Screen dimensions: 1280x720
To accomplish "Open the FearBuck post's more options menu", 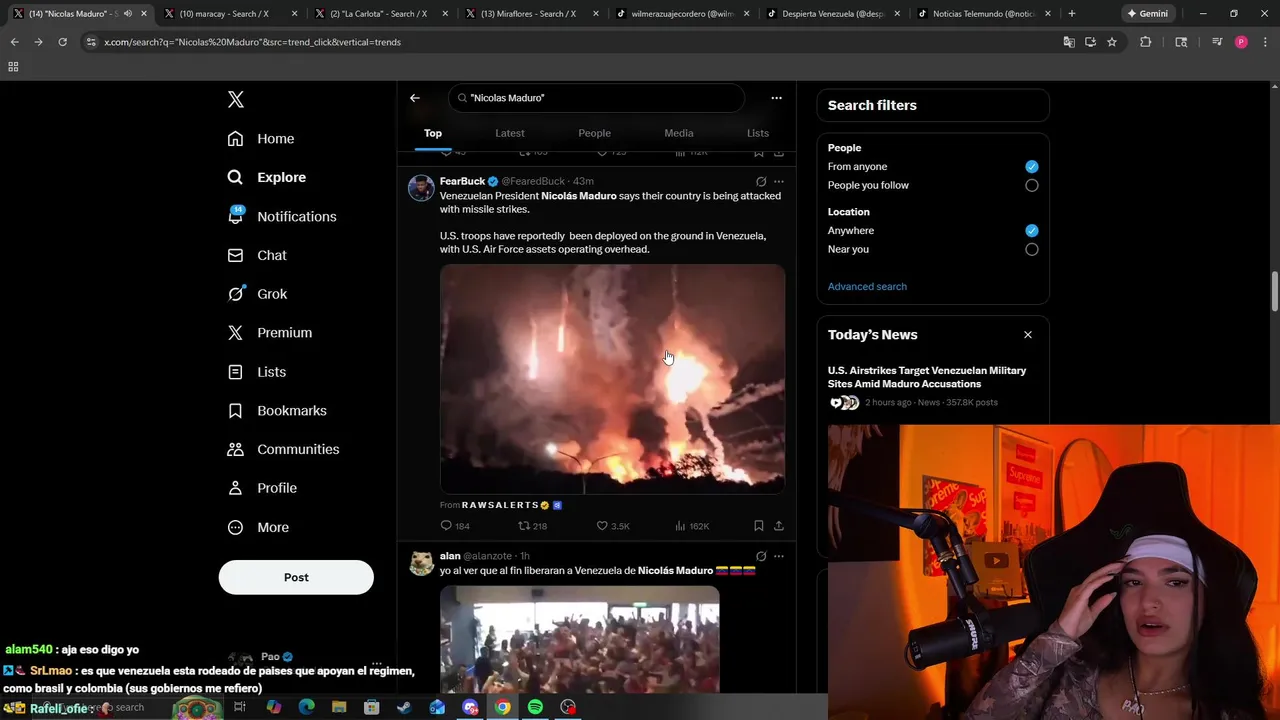I will click(x=779, y=181).
